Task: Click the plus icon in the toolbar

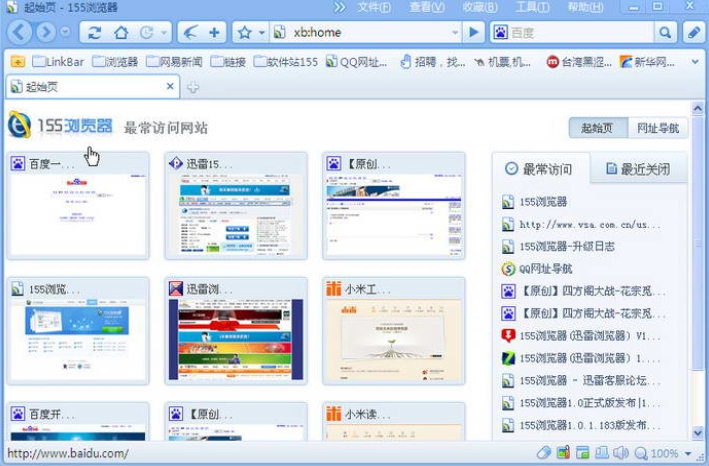Action: 214,33
